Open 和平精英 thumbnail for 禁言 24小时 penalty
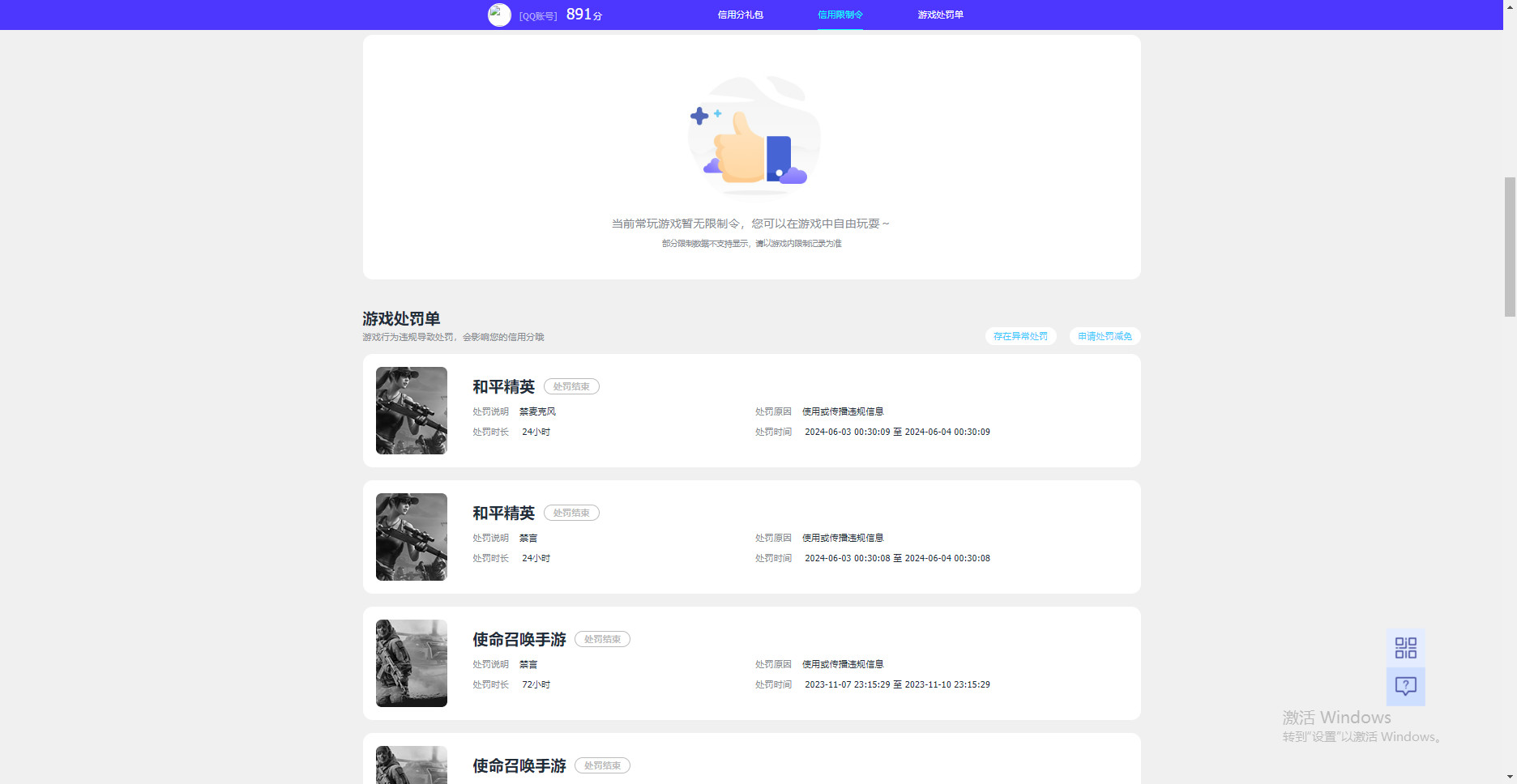The width and height of the screenshot is (1517, 784). tap(412, 537)
